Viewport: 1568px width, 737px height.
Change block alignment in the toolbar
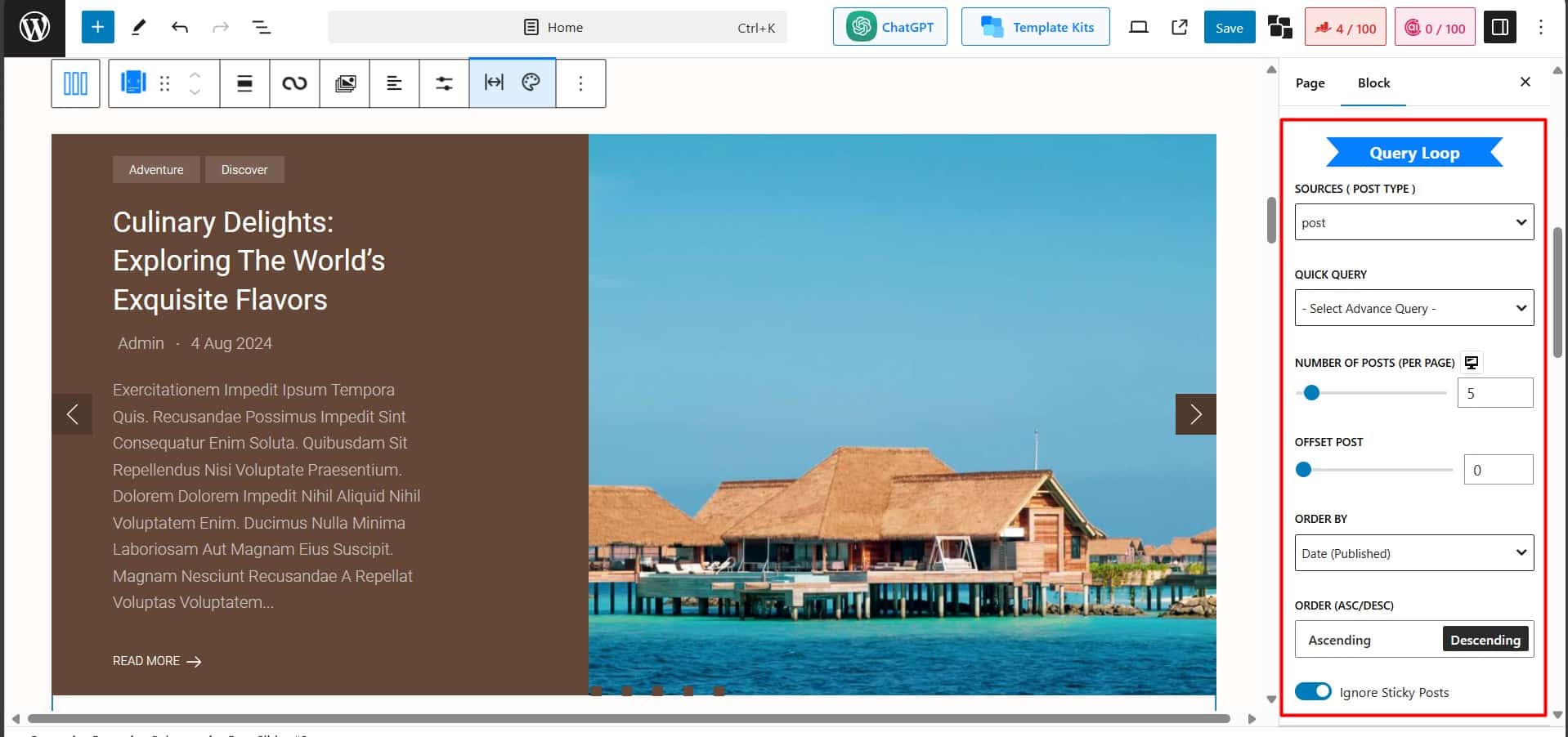tap(244, 83)
